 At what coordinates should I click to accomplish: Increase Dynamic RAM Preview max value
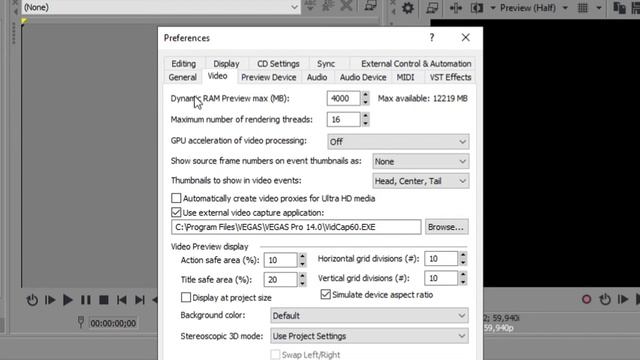[365, 95]
